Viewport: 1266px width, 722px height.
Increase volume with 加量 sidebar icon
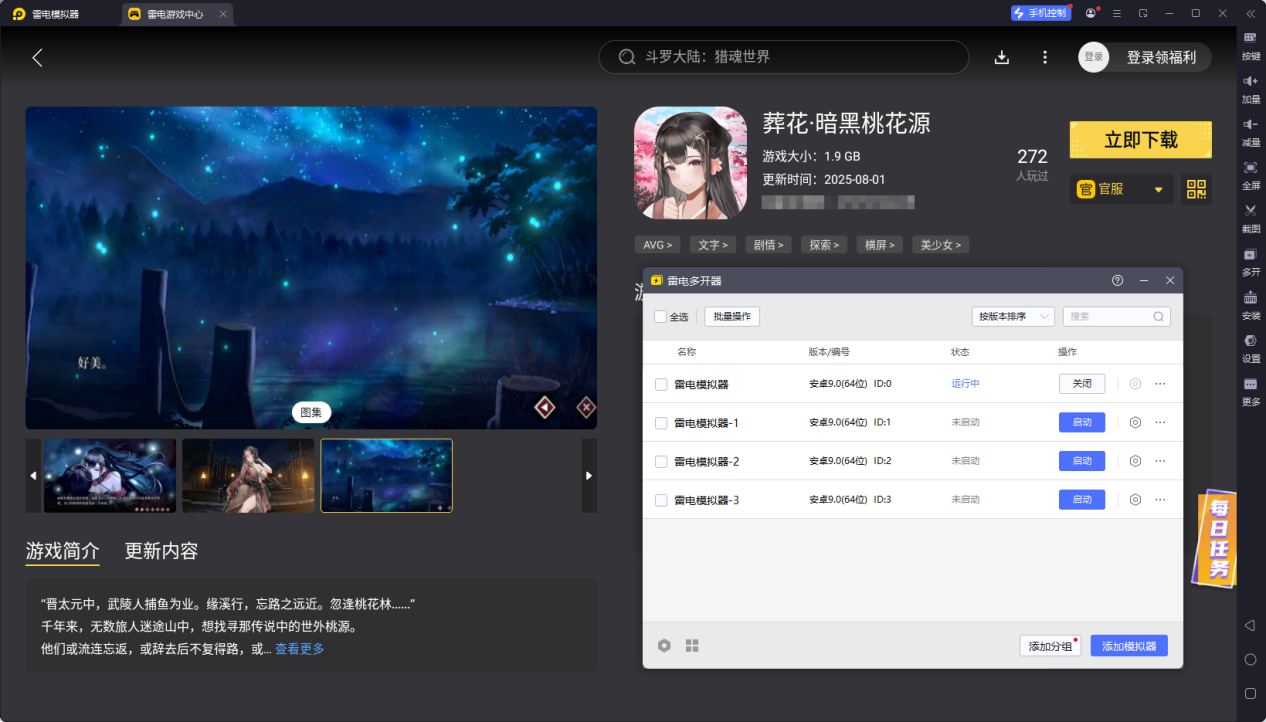(x=1250, y=88)
